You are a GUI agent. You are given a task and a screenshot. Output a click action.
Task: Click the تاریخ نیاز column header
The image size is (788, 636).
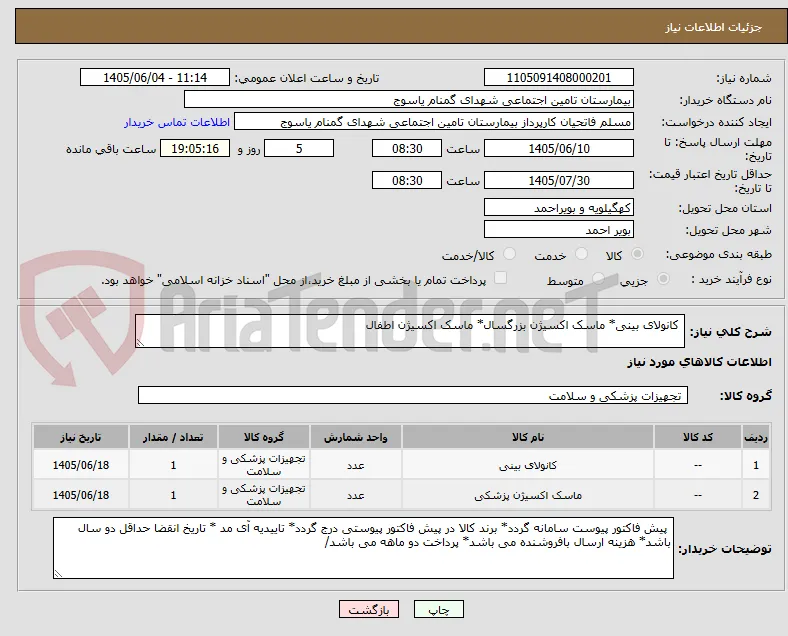tap(81, 437)
